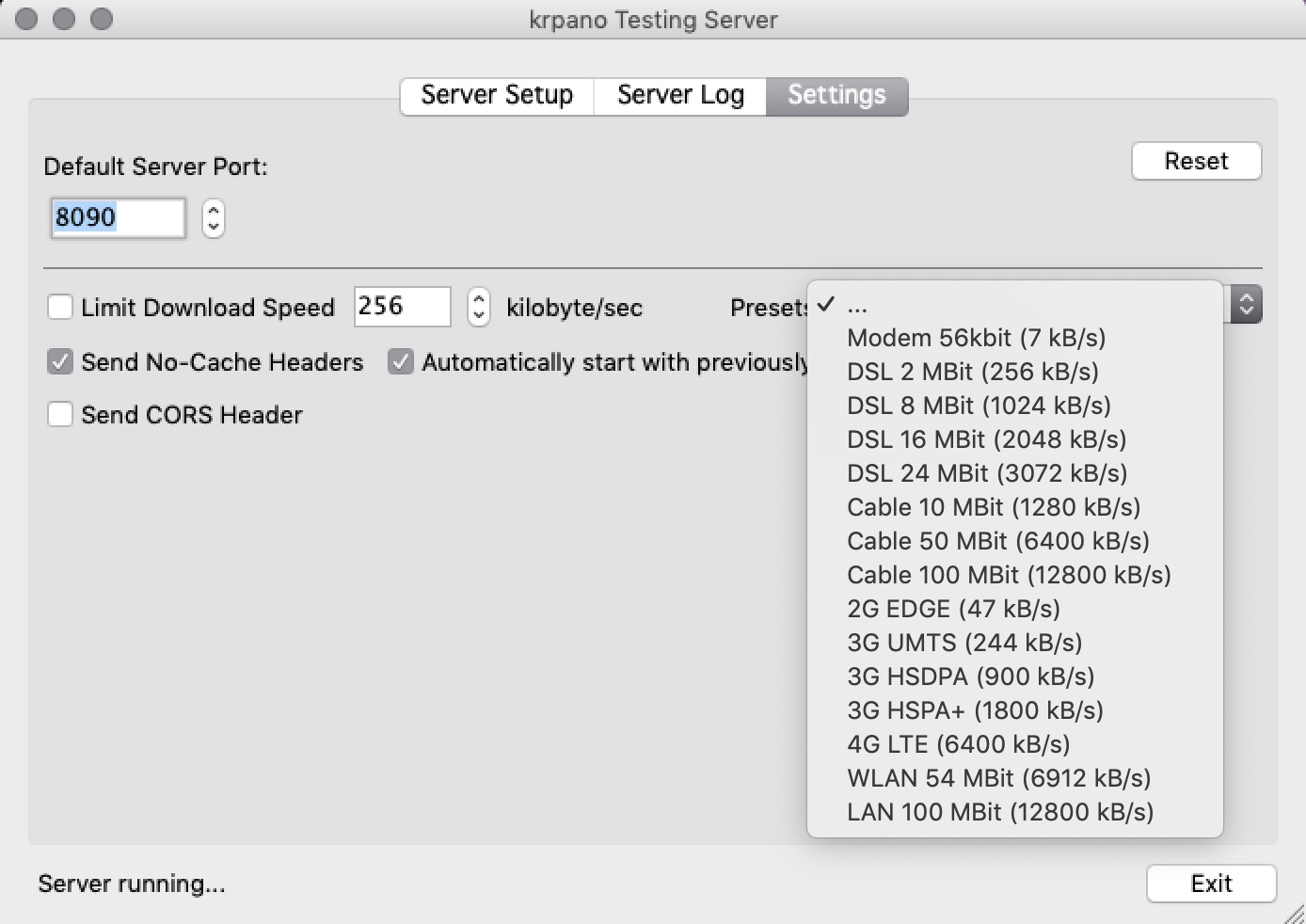Choose Cable 100 MBit (12800 kB/s)
Image resolution: width=1306 pixels, height=924 pixels.
click(1015, 575)
